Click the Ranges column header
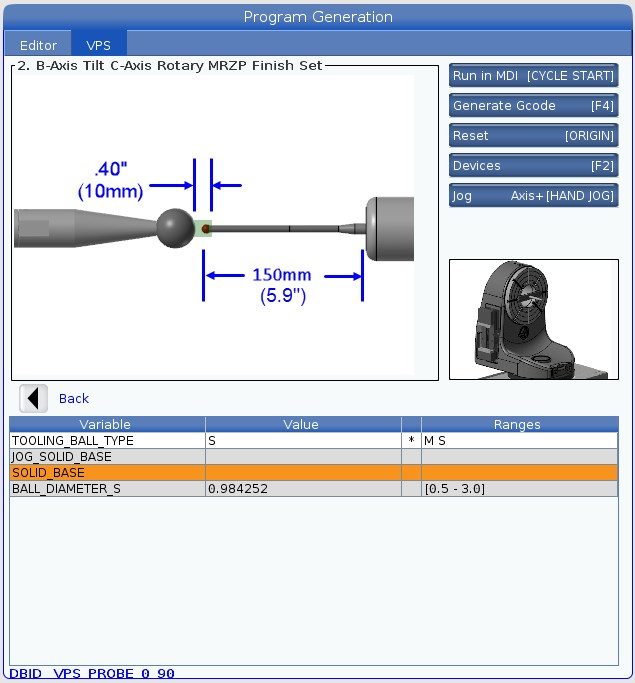Viewport: 635px width, 683px height. [x=520, y=424]
